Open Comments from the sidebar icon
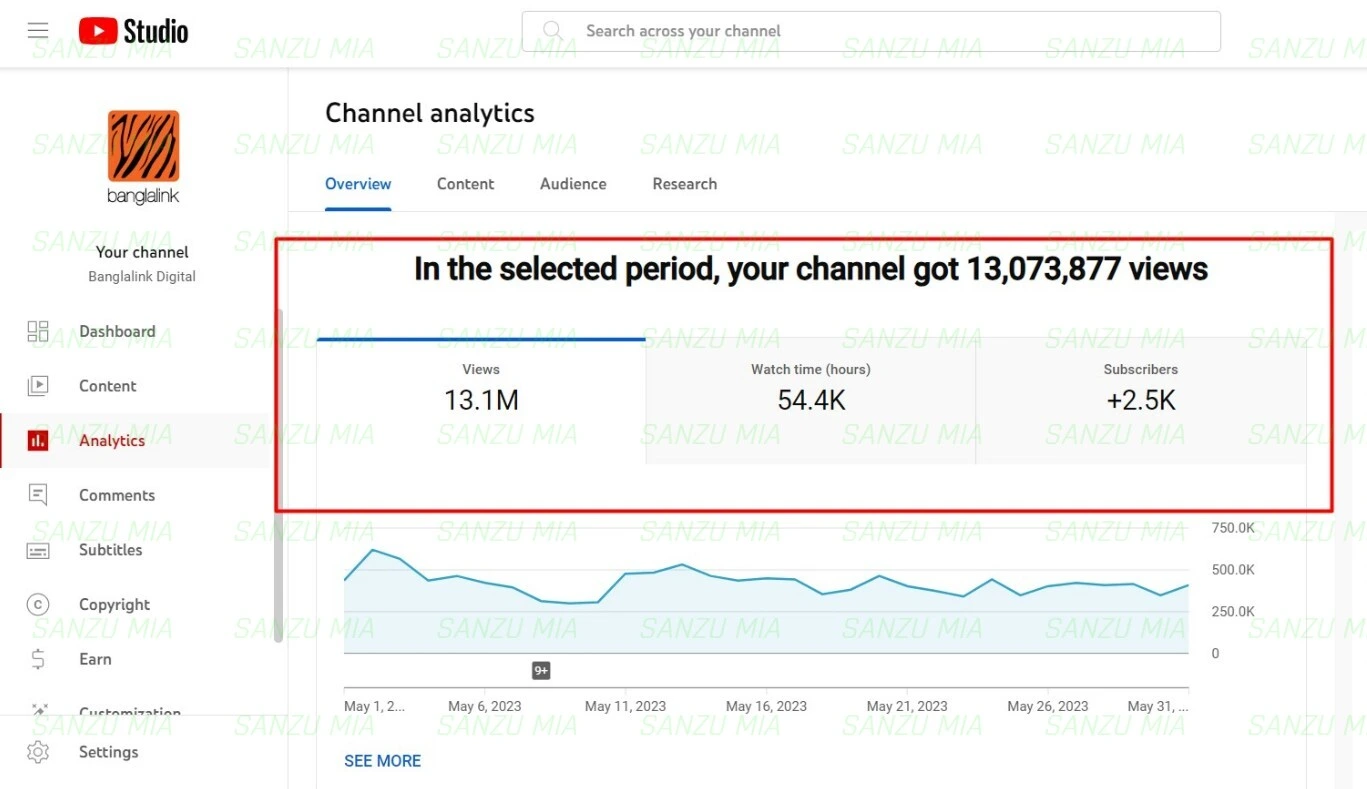This screenshot has height=789, width=1367. click(x=38, y=494)
